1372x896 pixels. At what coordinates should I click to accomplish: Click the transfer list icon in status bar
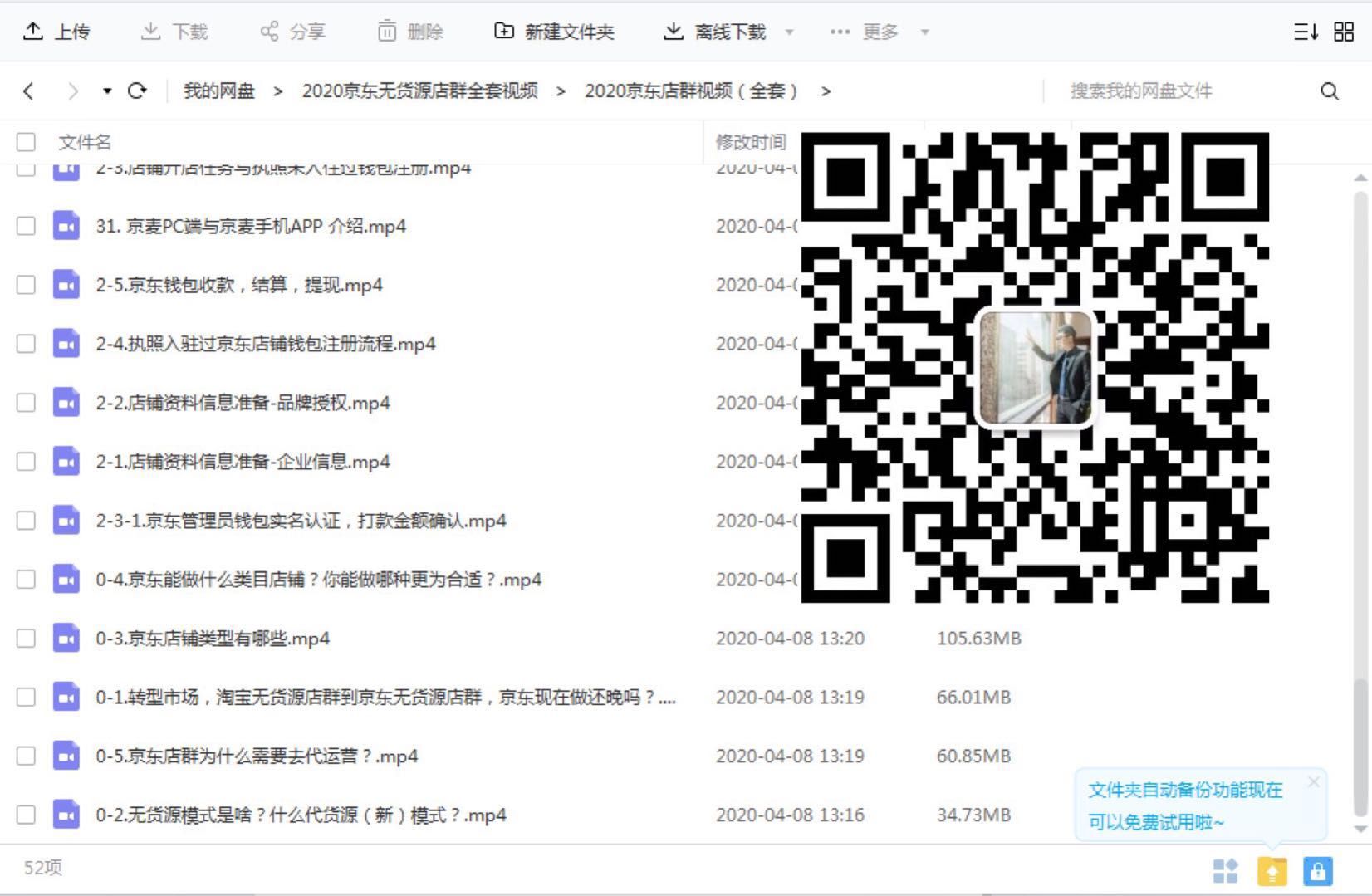click(1225, 870)
